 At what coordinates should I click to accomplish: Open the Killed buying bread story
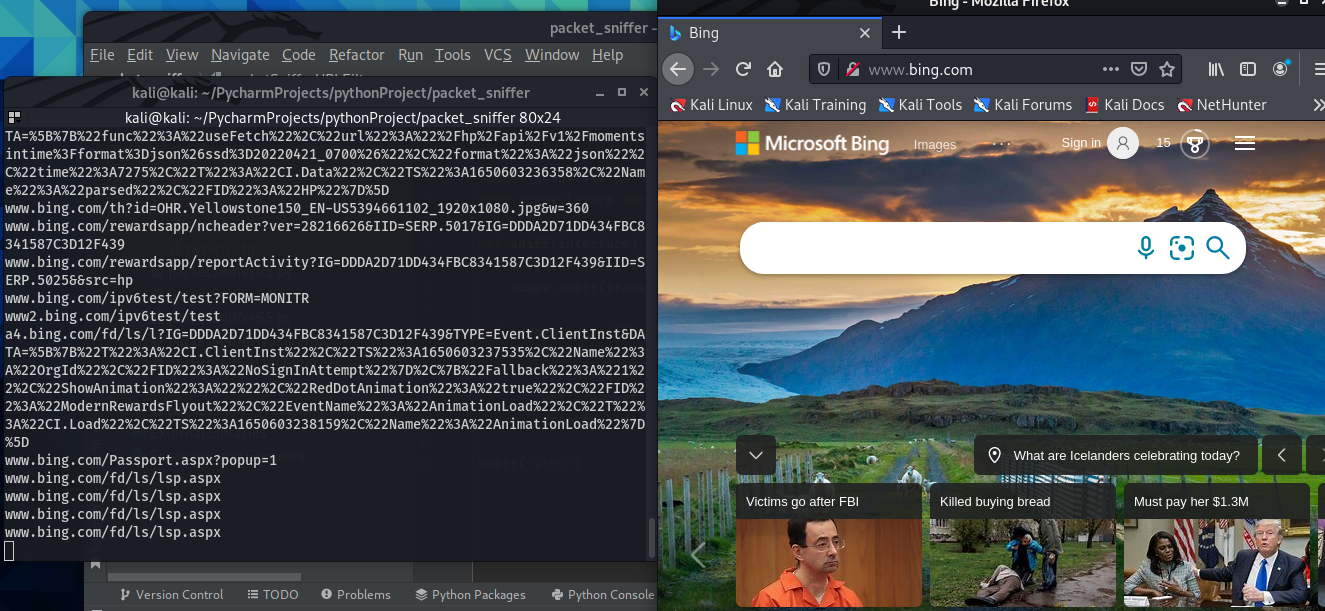[1022, 545]
